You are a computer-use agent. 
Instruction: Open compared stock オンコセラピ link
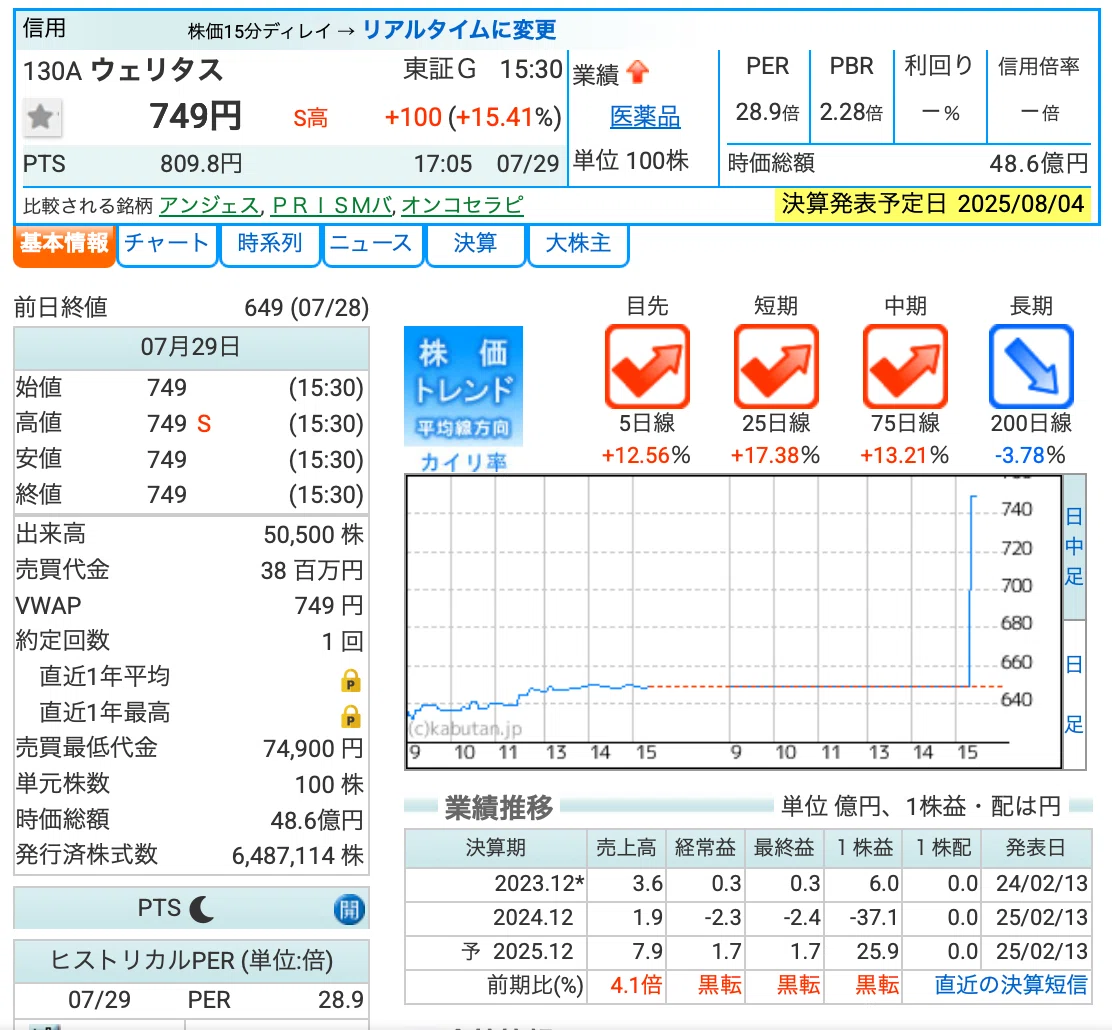coord(462,206)
